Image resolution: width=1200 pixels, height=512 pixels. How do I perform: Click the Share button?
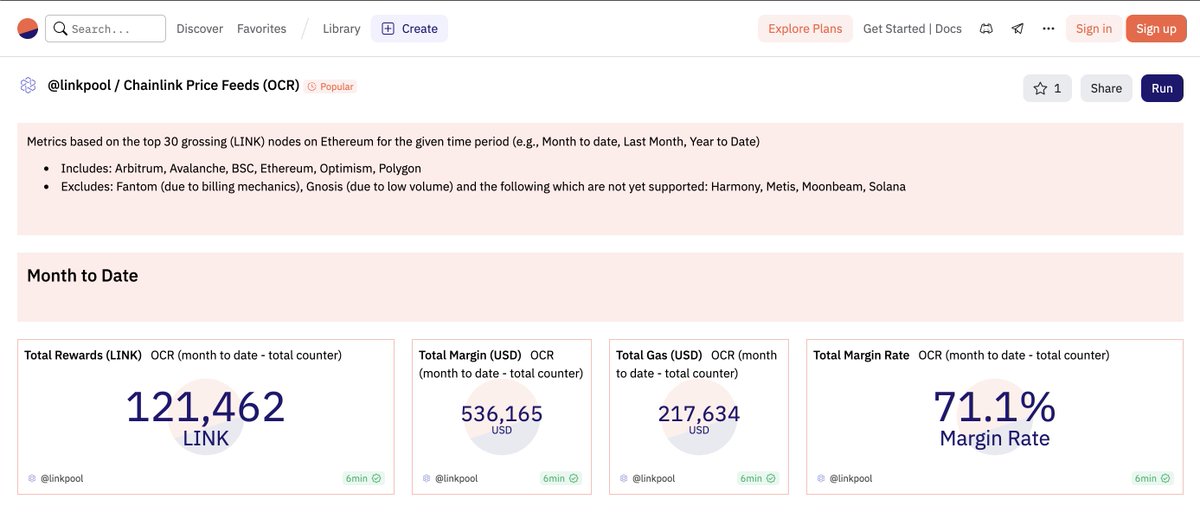1106,88
